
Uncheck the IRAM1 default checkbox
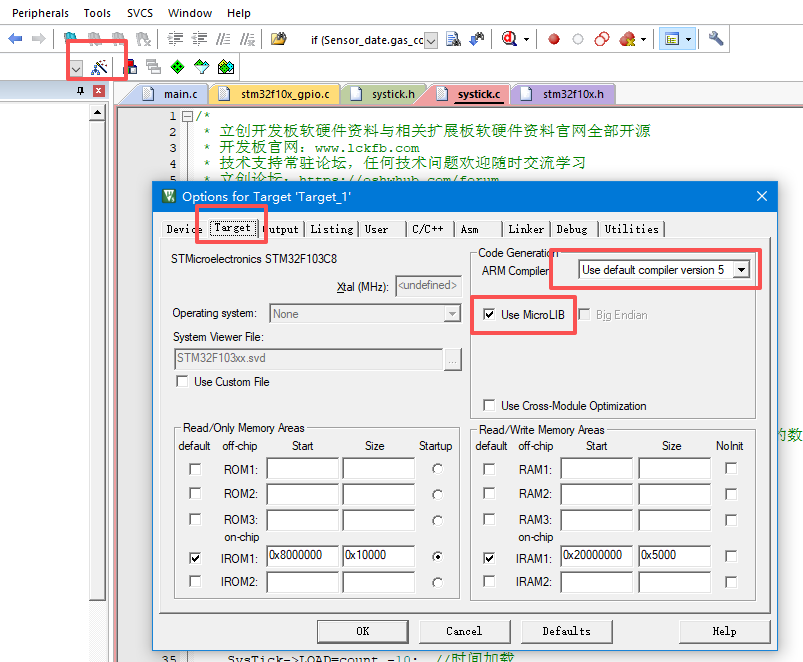[x=489, y=558]
